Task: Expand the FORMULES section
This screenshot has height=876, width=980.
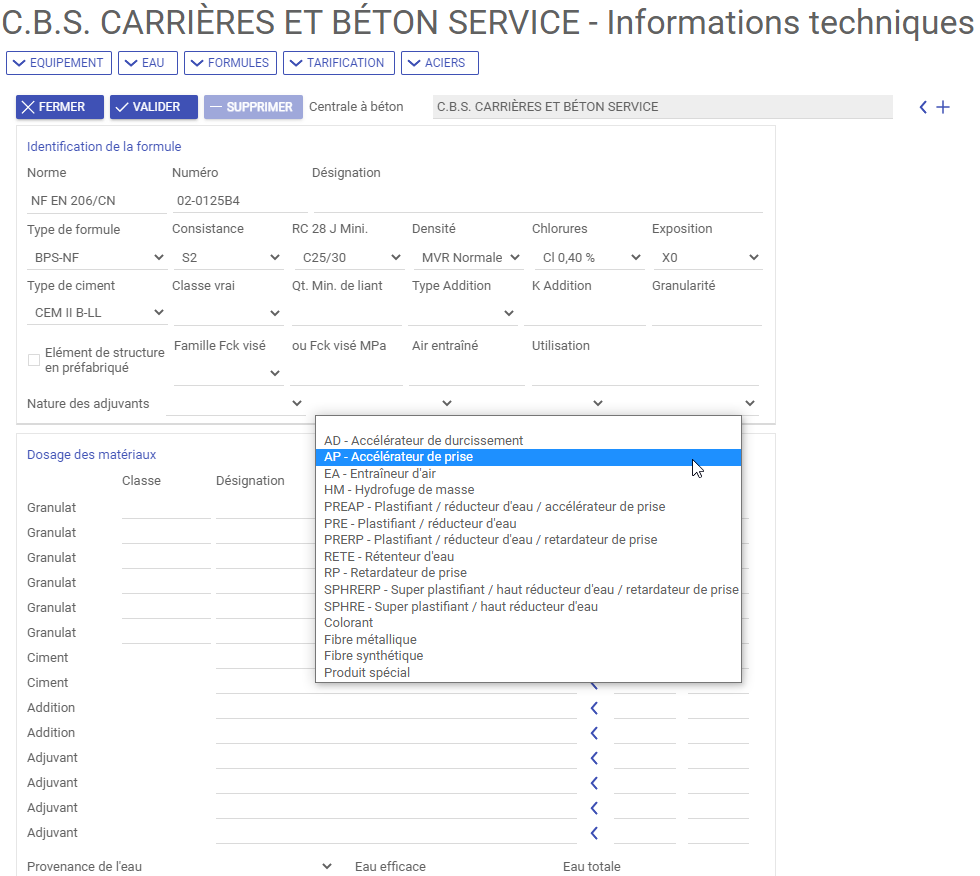Action: [230, 63]
